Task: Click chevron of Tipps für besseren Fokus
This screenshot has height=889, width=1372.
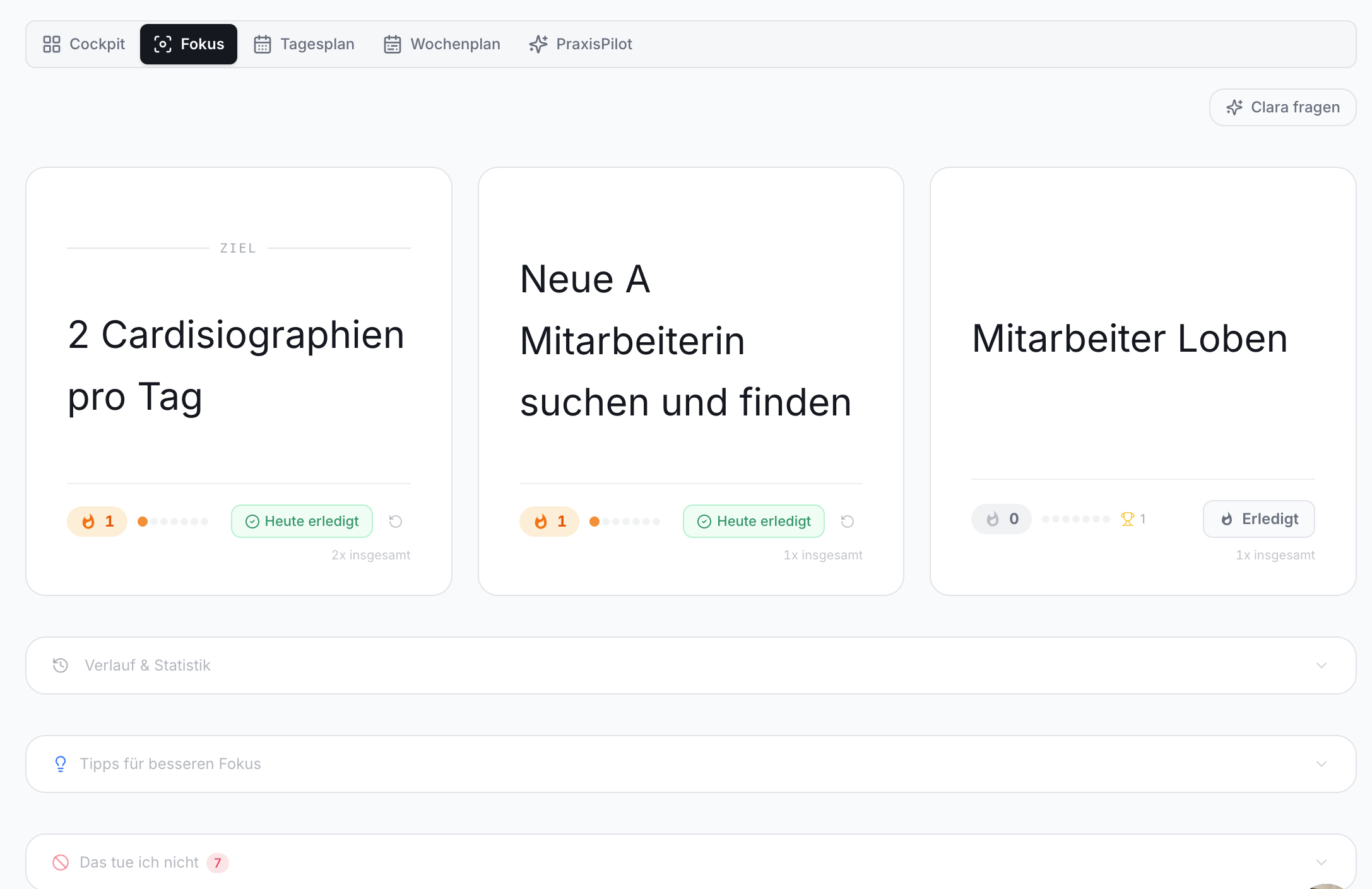Action: tap(1322, 764)
